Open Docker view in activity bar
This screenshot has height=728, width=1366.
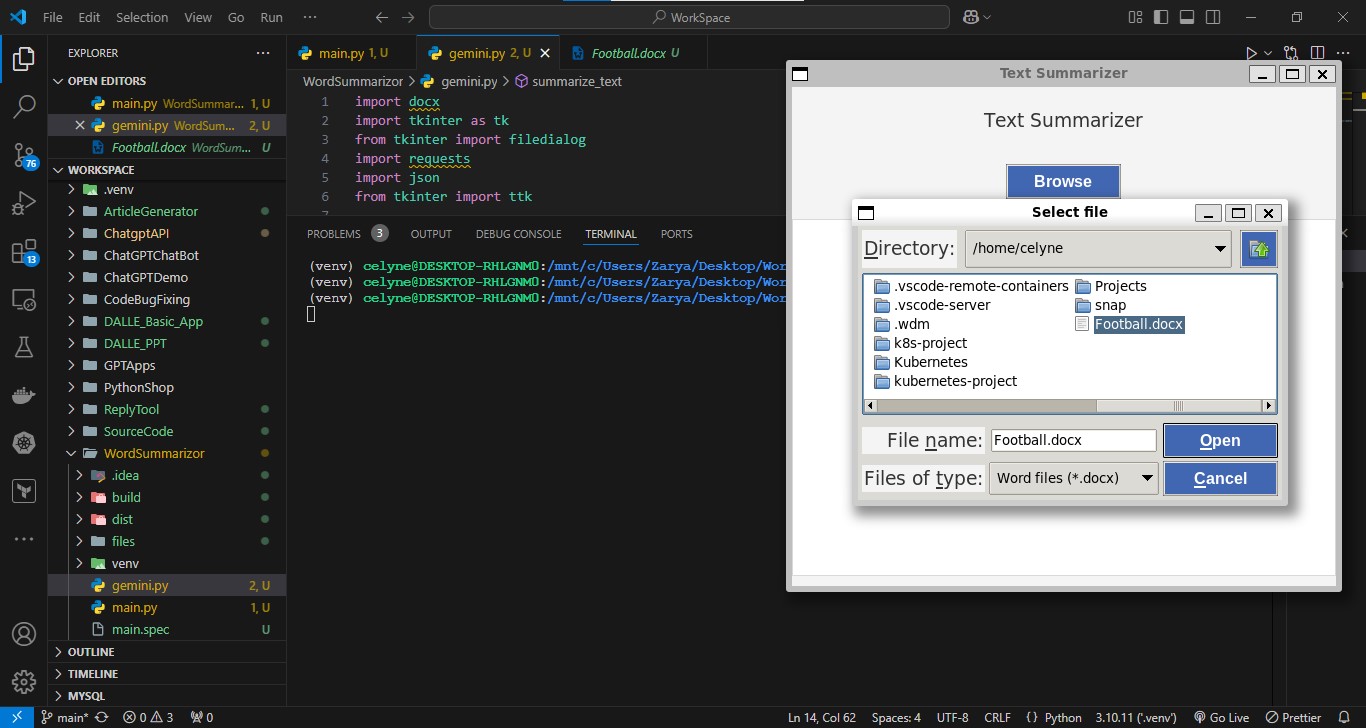[23, 395]
